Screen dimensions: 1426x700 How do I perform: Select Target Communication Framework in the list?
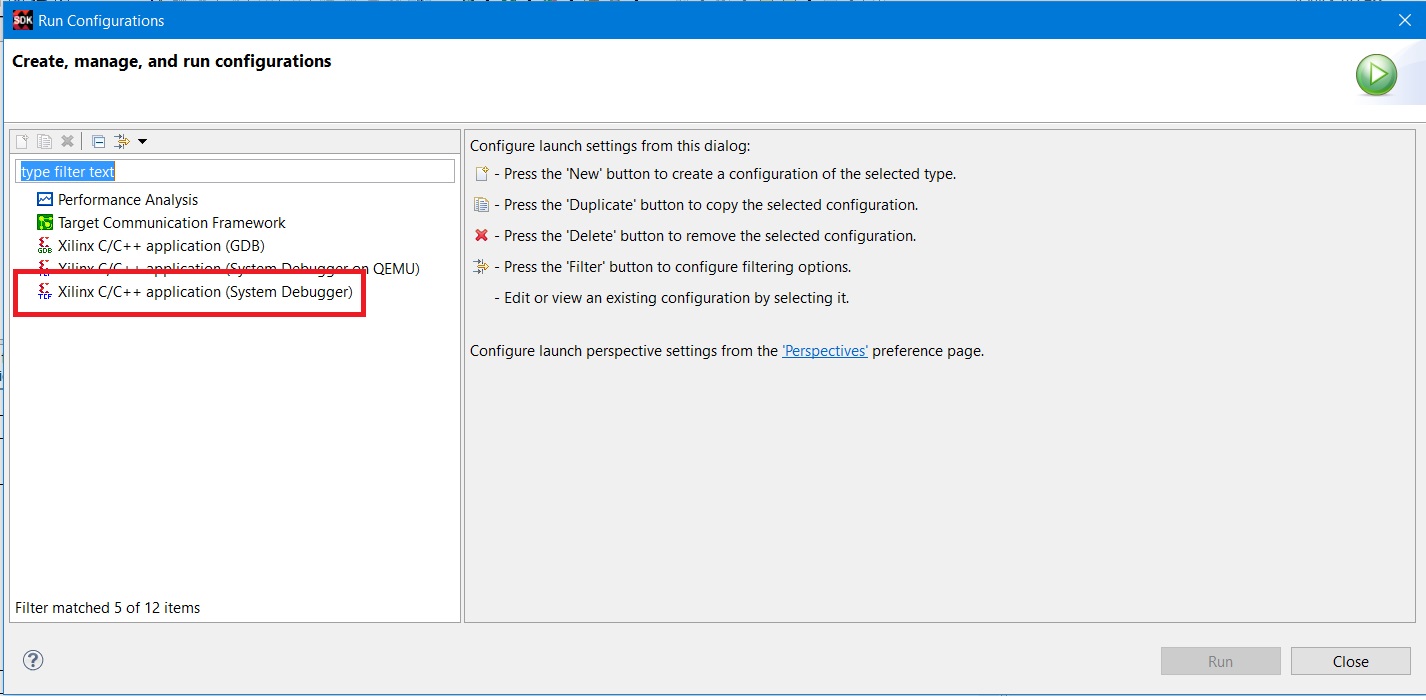pos(171,223)
